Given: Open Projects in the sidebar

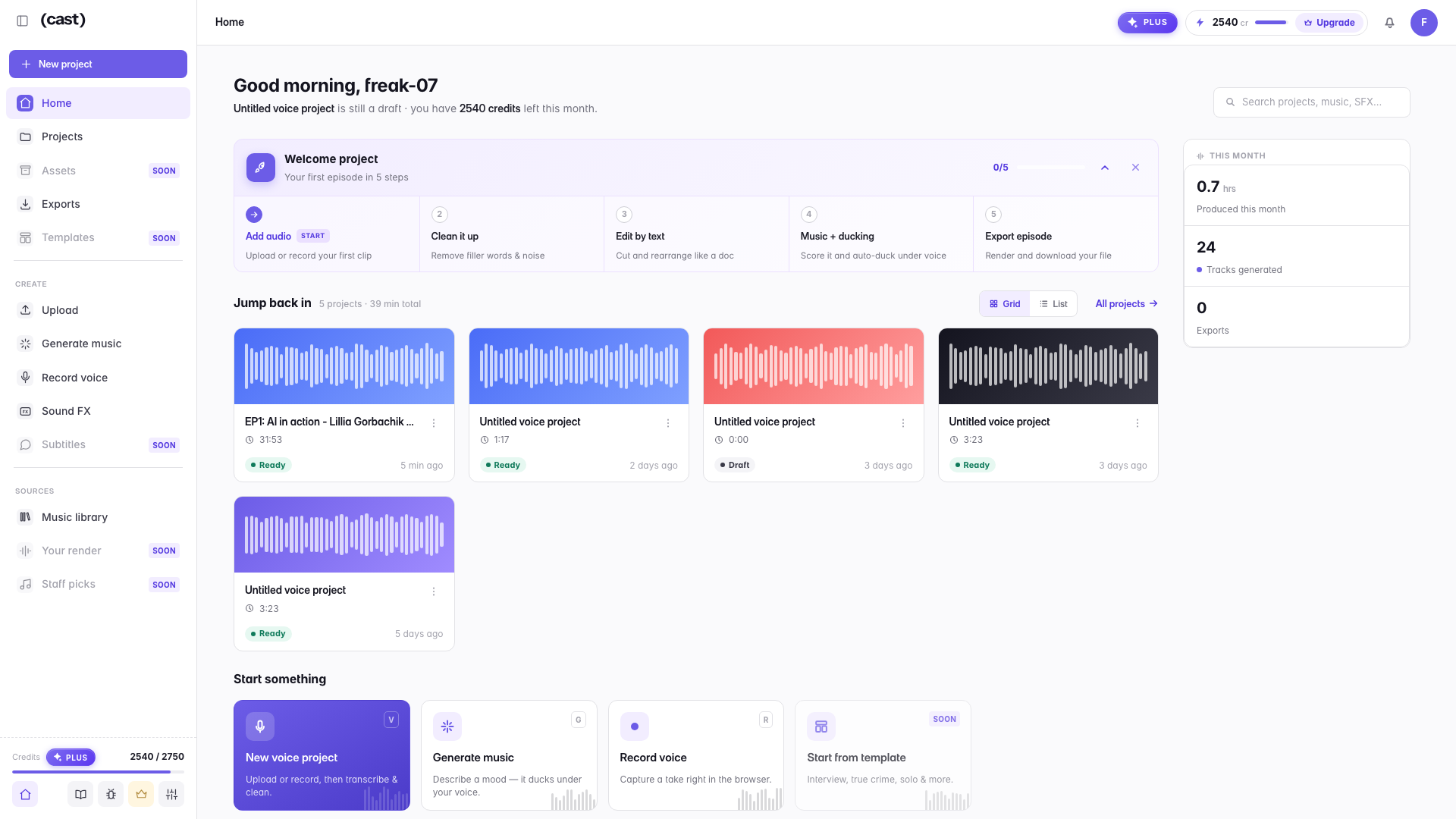Looking at the screenshot, I should pos(98,136).
